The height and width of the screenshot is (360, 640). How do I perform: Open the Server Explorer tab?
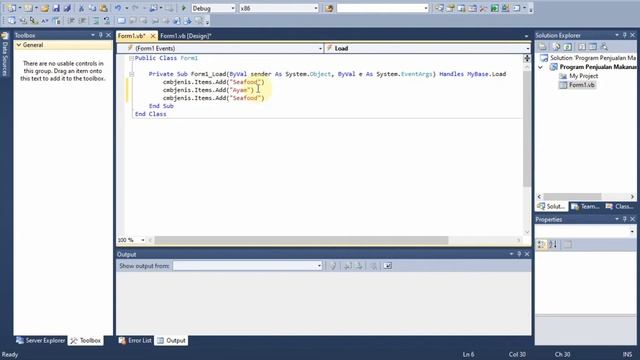click(40, 340)
